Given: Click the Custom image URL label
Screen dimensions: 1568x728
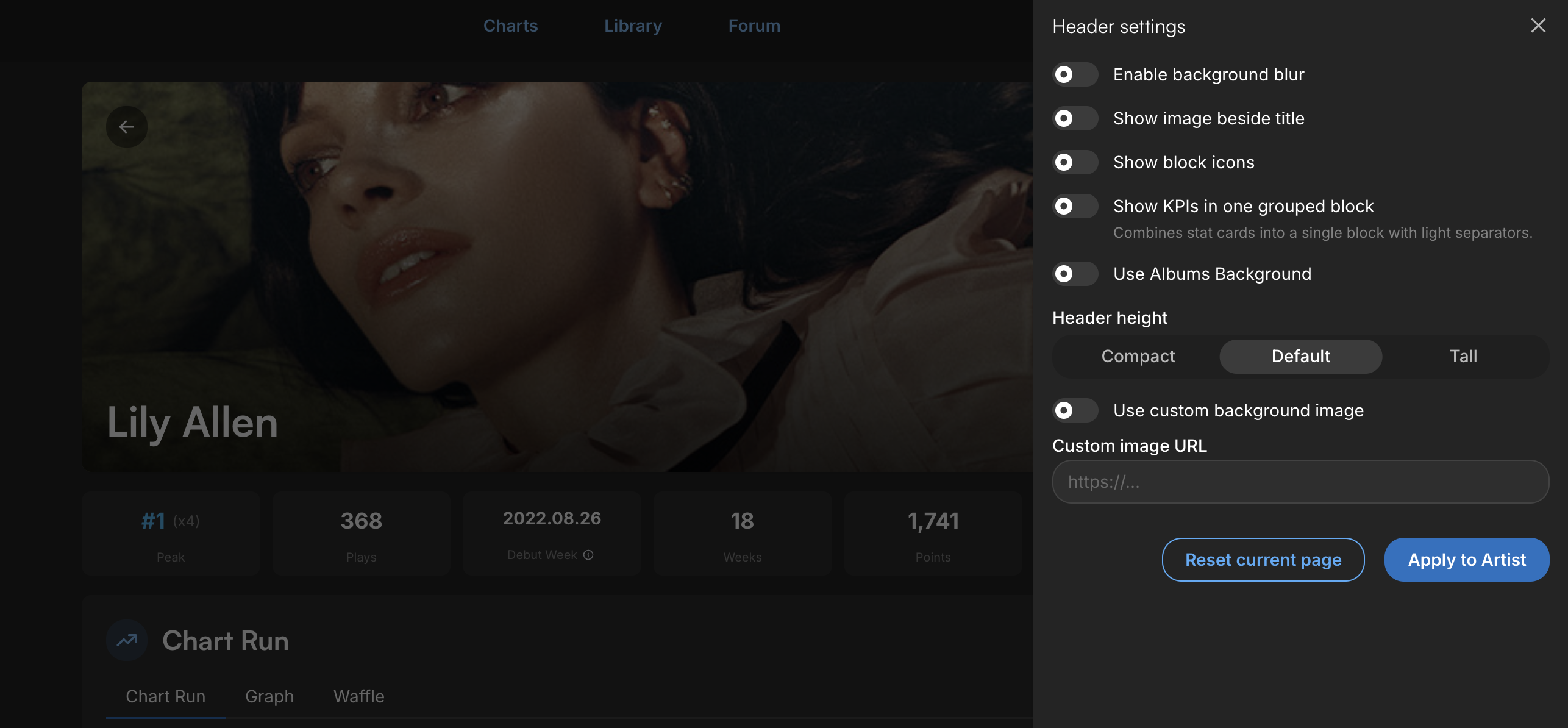Looking at the screenshot, I should click(x=1130, y=446).
